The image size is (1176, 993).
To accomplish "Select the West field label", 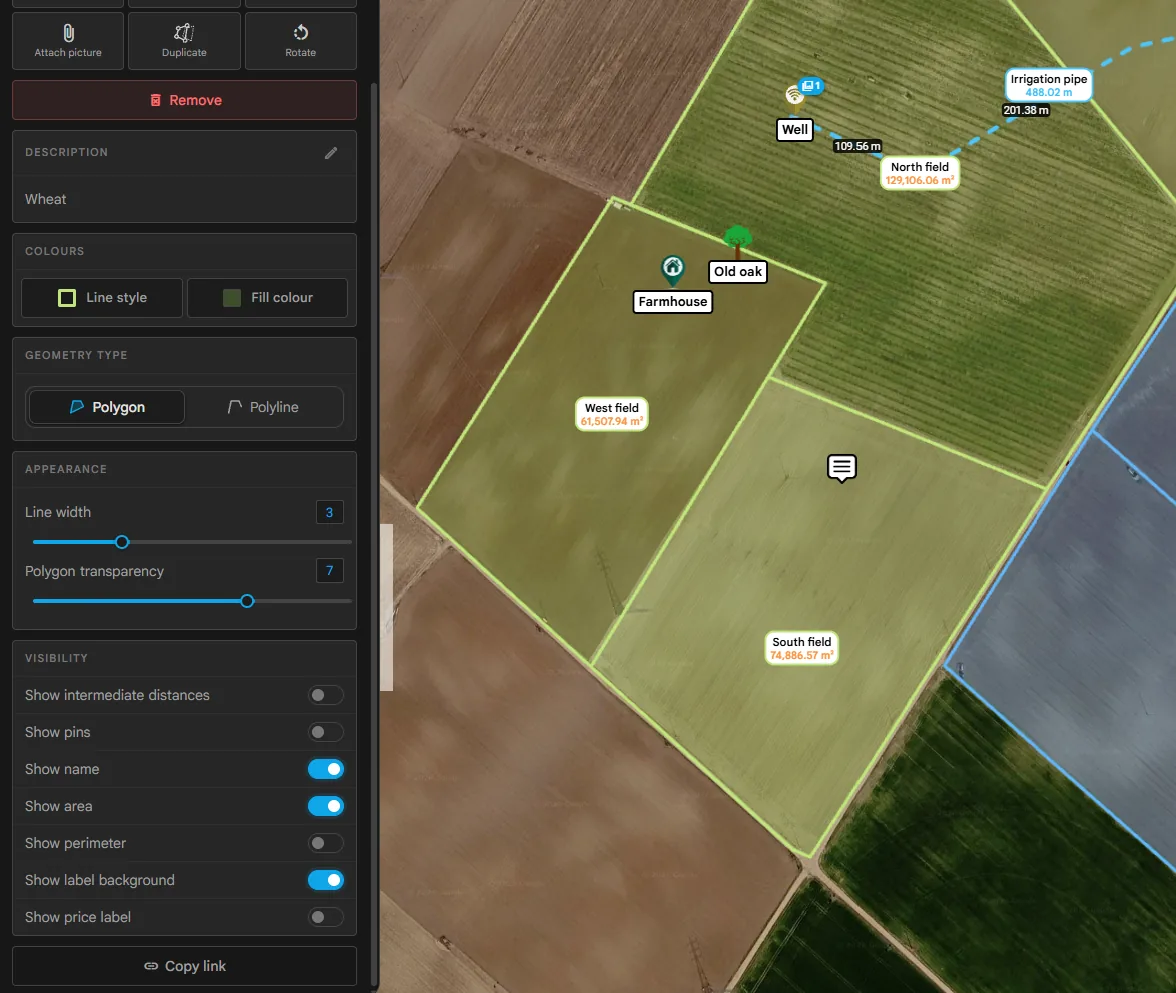I will click(612, 414).
